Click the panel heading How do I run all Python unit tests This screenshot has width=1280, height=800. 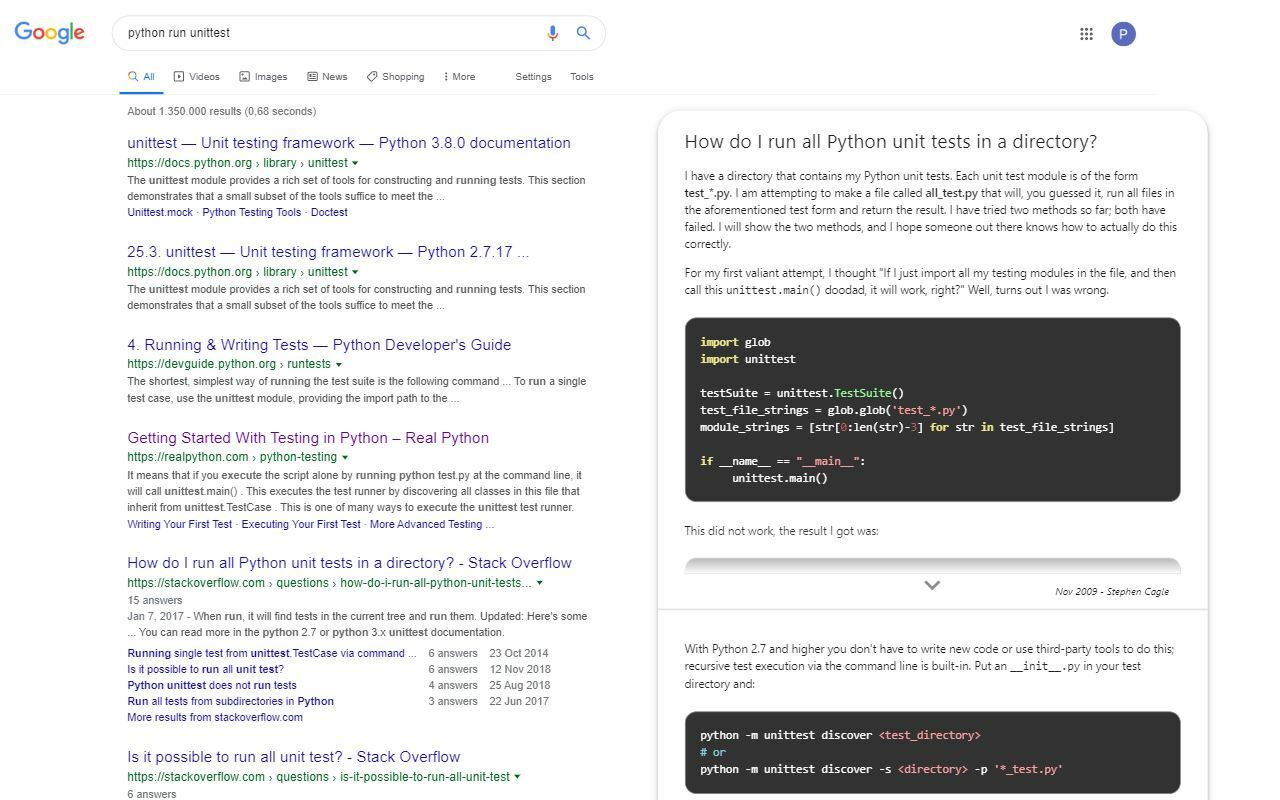coord(891,142)
